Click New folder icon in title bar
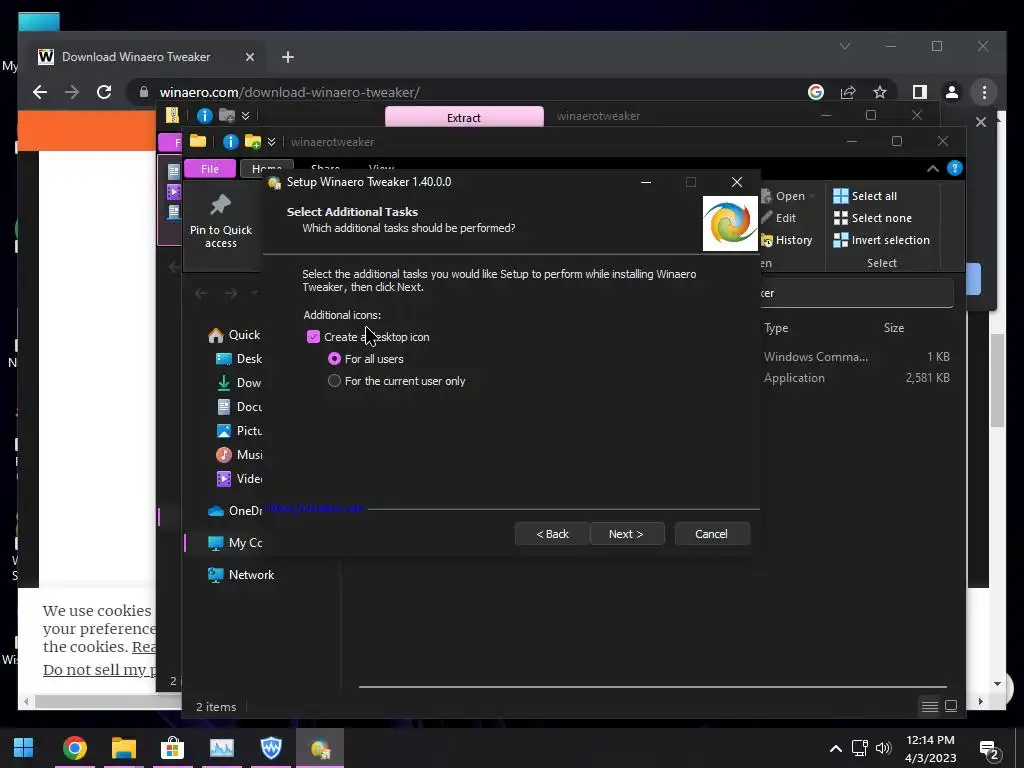This screenshot has width=1024, height=768. click(252, 142)
